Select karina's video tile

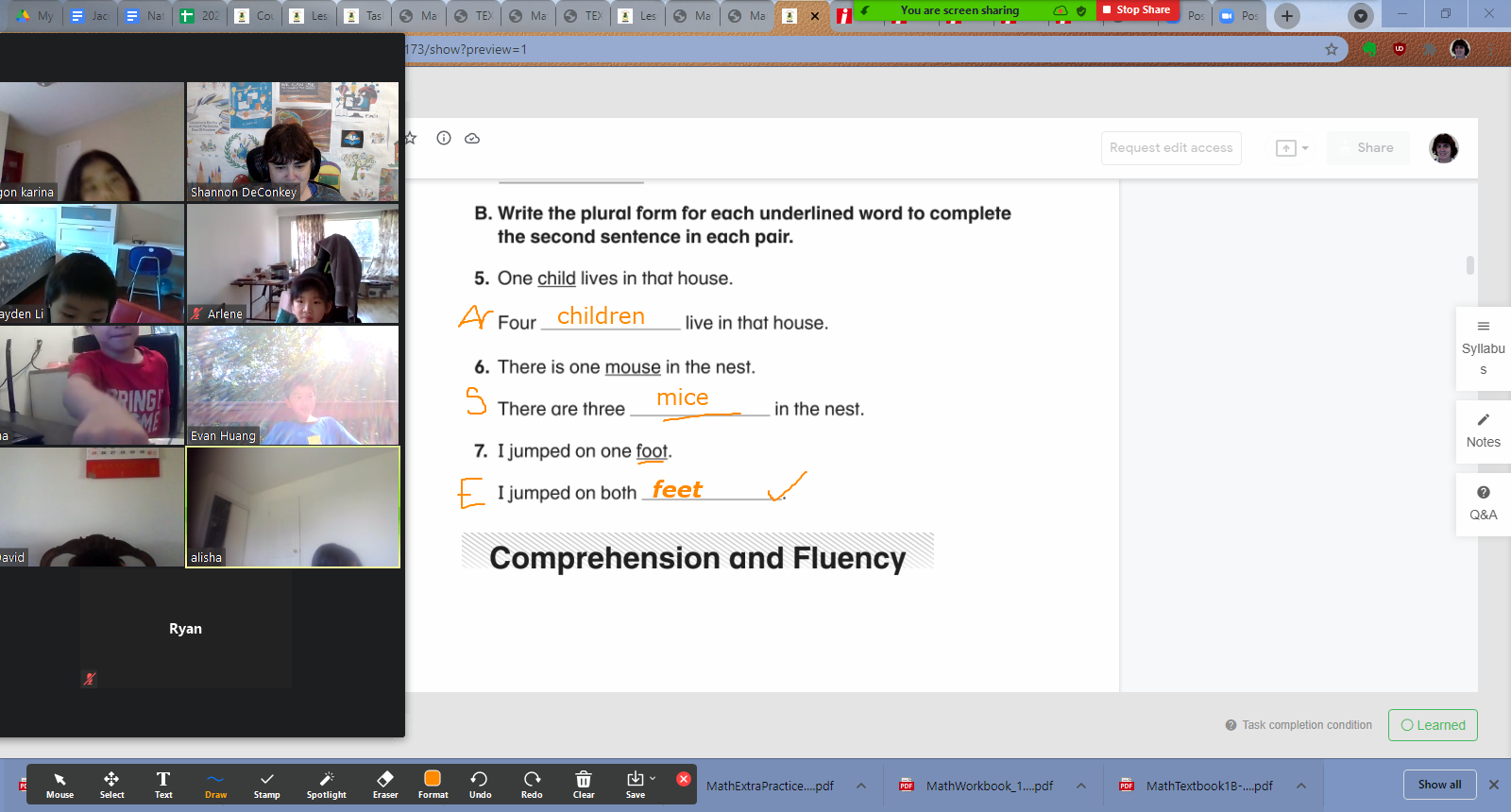92,142
